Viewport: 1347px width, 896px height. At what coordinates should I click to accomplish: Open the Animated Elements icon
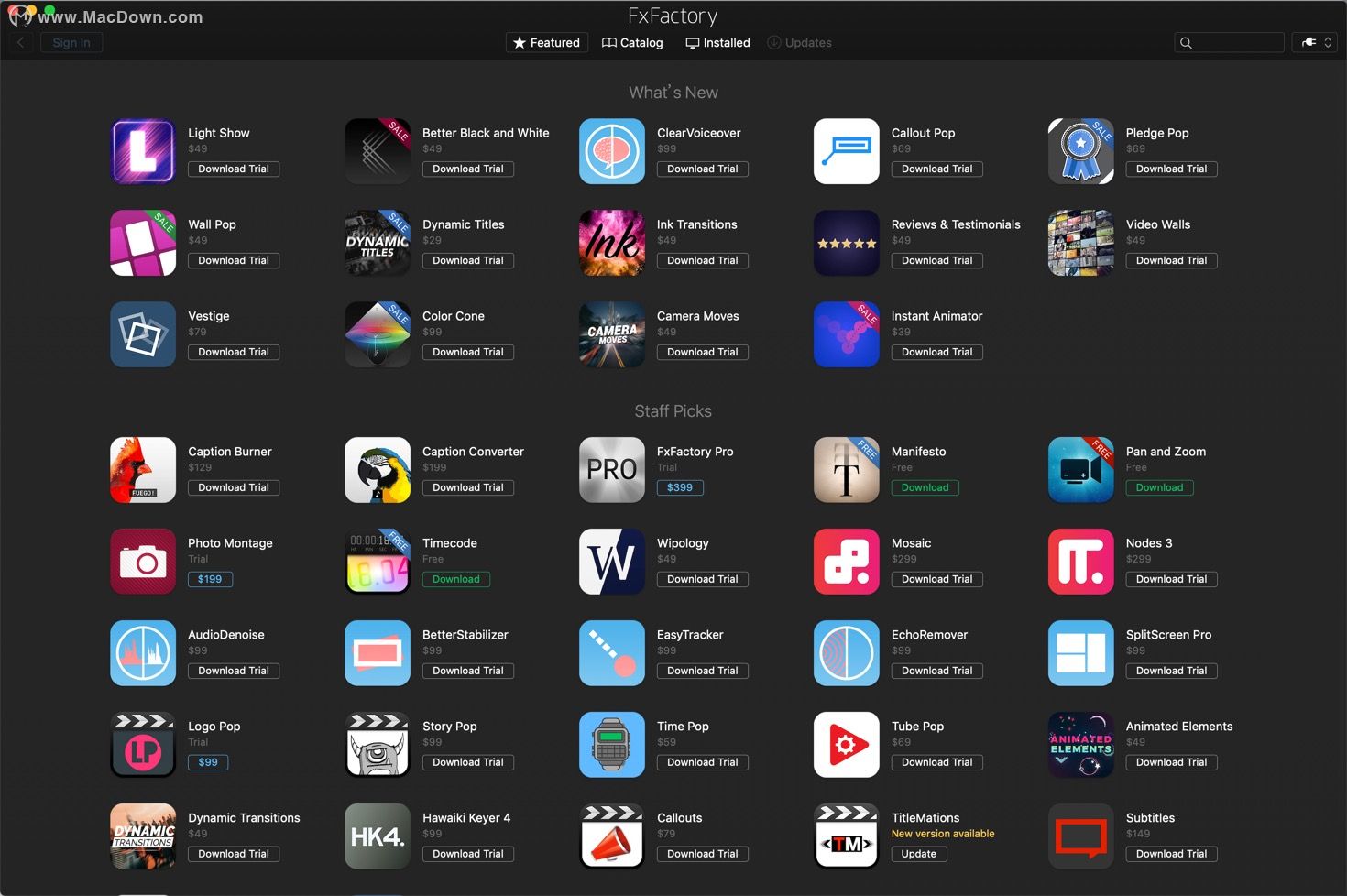1081,745
